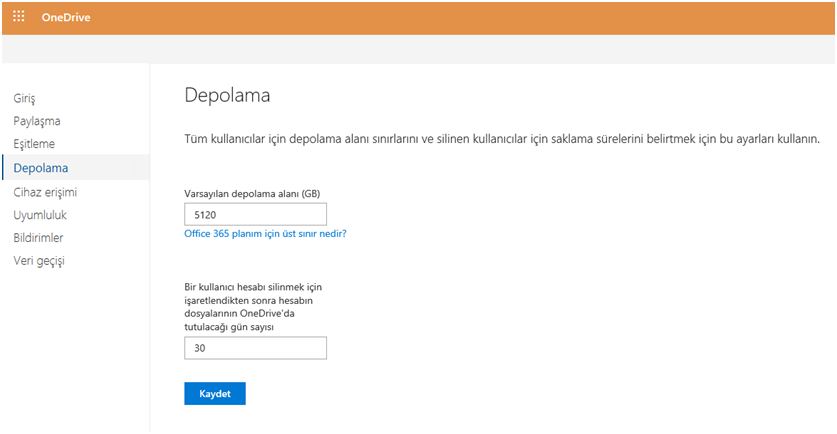Navigate to Cihaz erişimi

pyautogui.click(x=45, y=191)
